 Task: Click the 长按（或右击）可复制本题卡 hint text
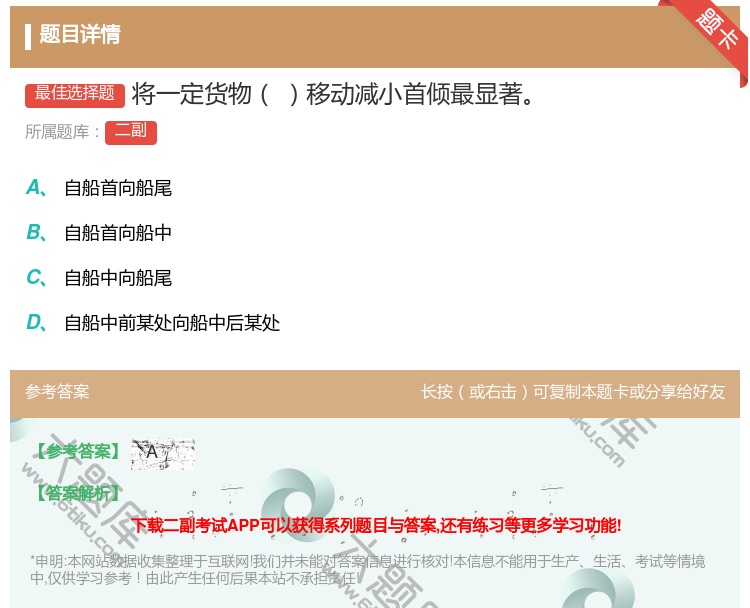click(x=573, y=392)
